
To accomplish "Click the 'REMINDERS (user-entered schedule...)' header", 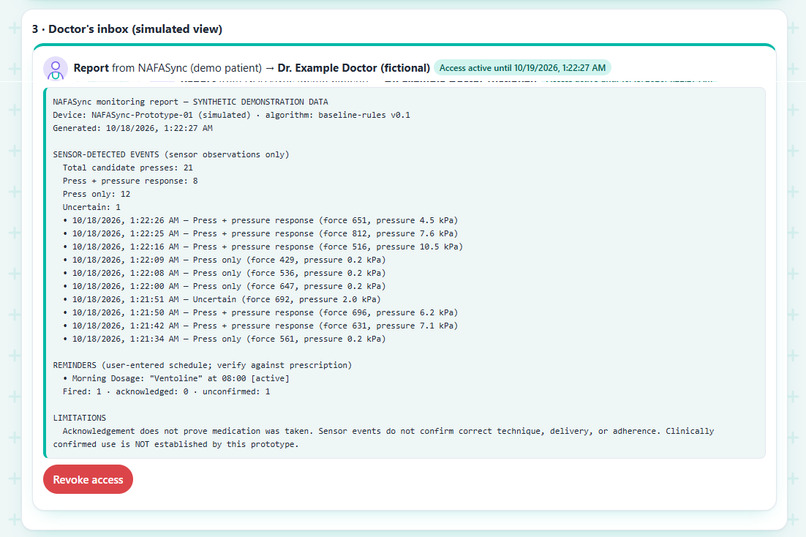I will (203, 365).
